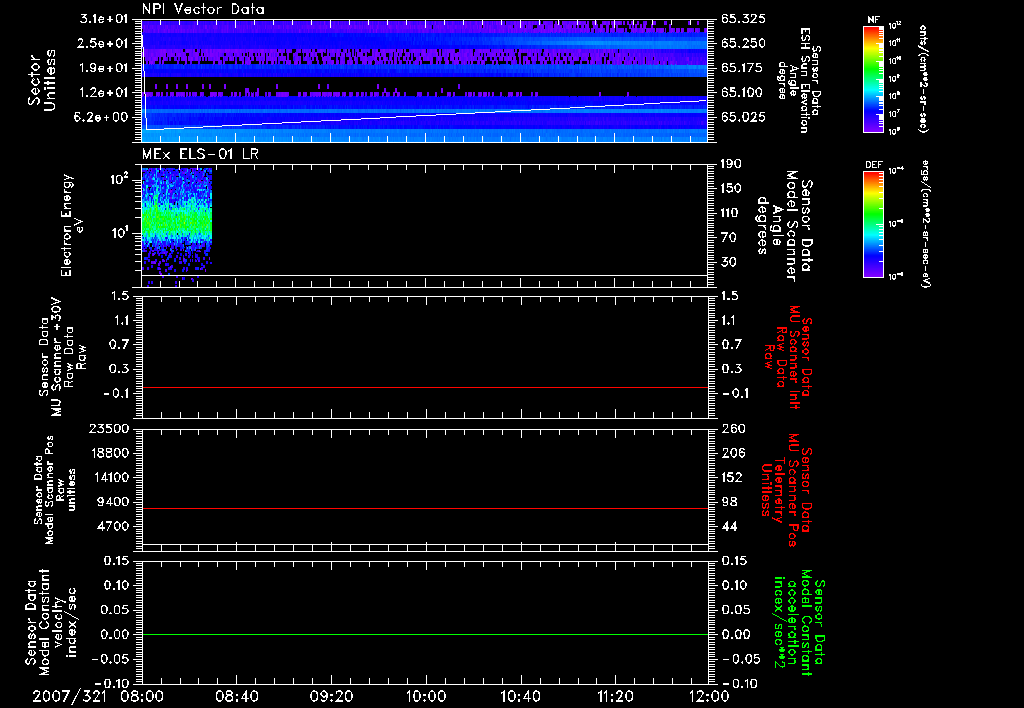
Task: Select the '65.250' sun elevation tick value
Action: pyautogui.click(x=743, y=43)
